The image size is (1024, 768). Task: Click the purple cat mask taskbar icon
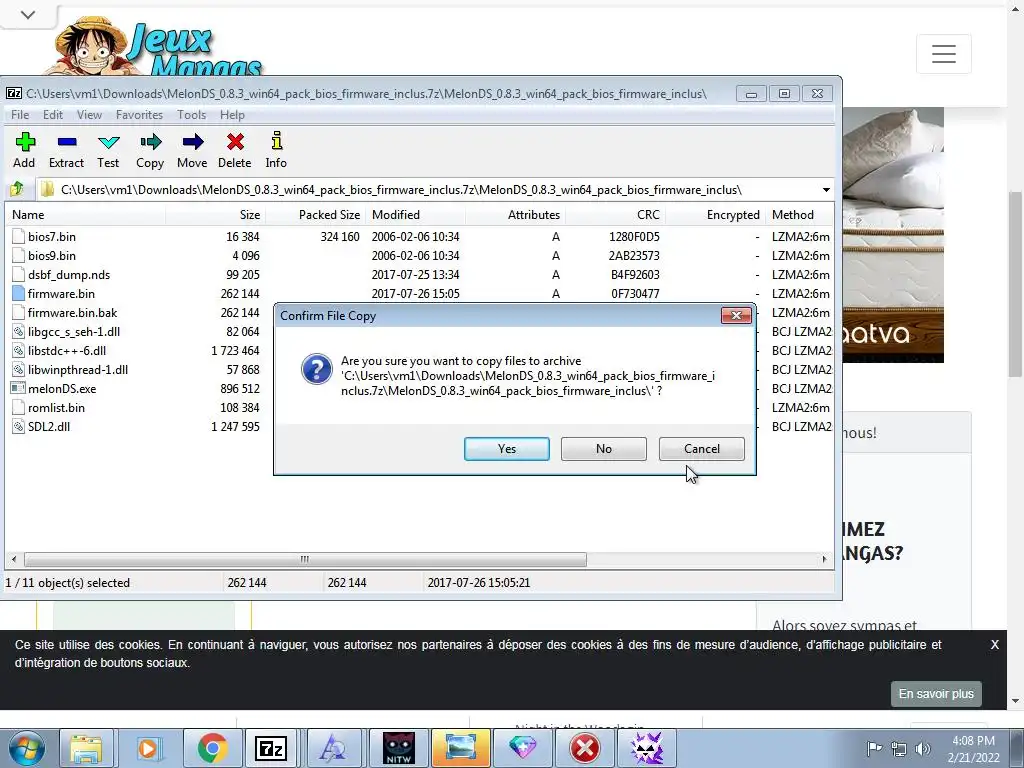tap(647, 748)
